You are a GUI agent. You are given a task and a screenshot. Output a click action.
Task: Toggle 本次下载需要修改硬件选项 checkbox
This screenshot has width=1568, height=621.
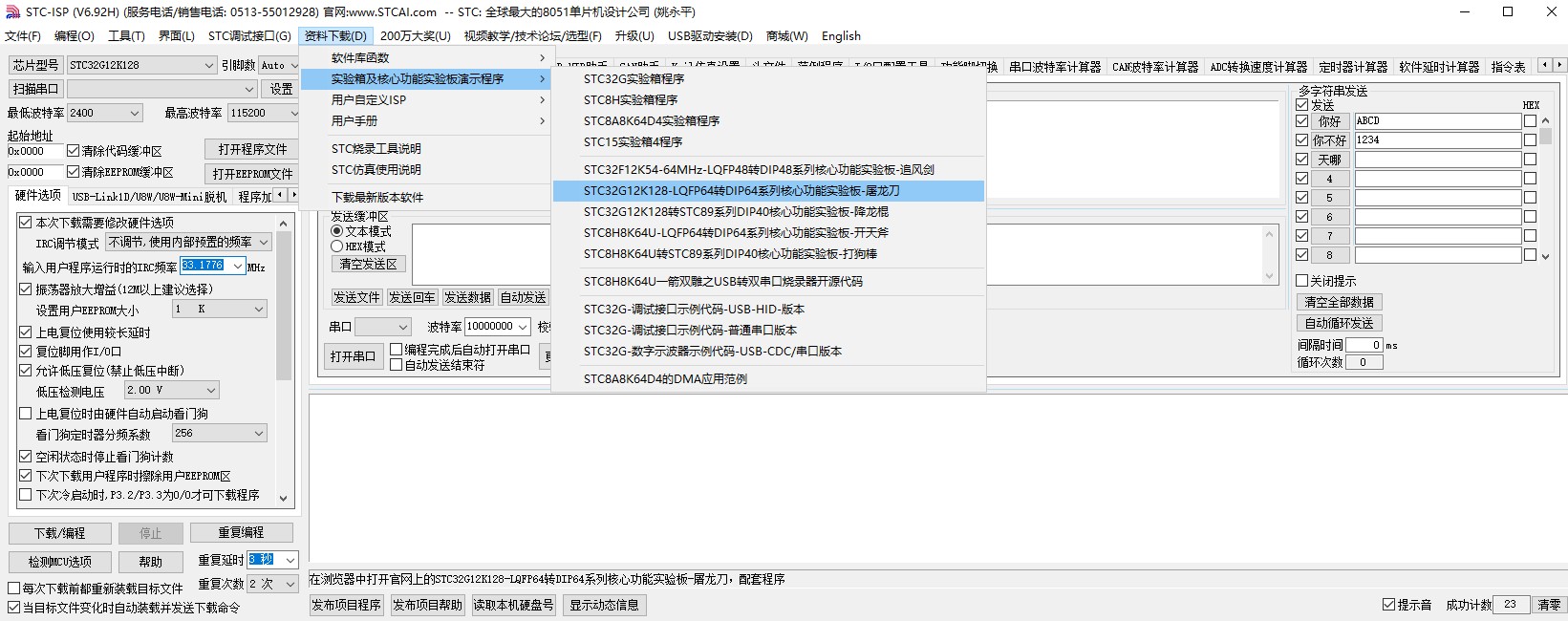click(26, 223)
